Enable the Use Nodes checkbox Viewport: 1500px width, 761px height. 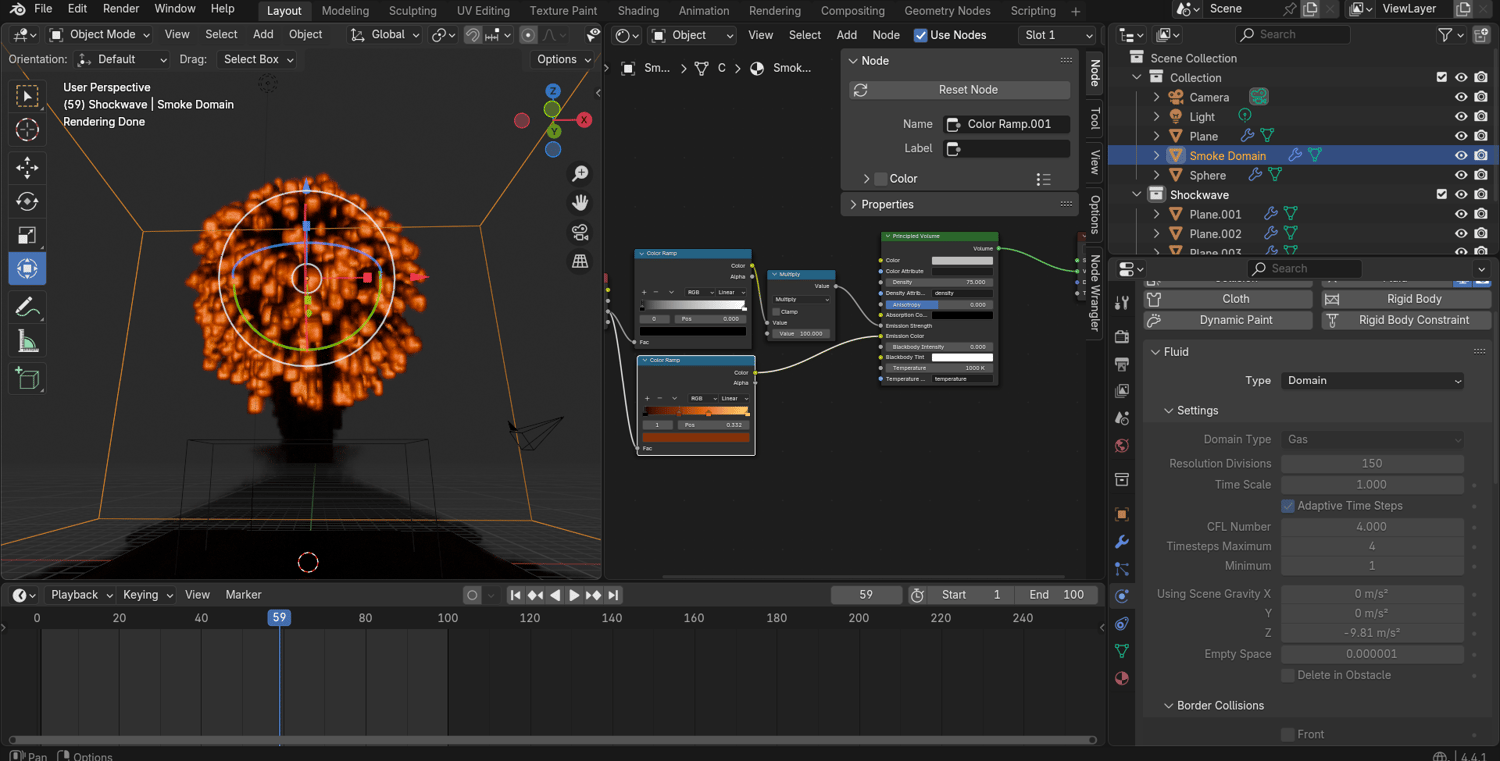[921, 35]
